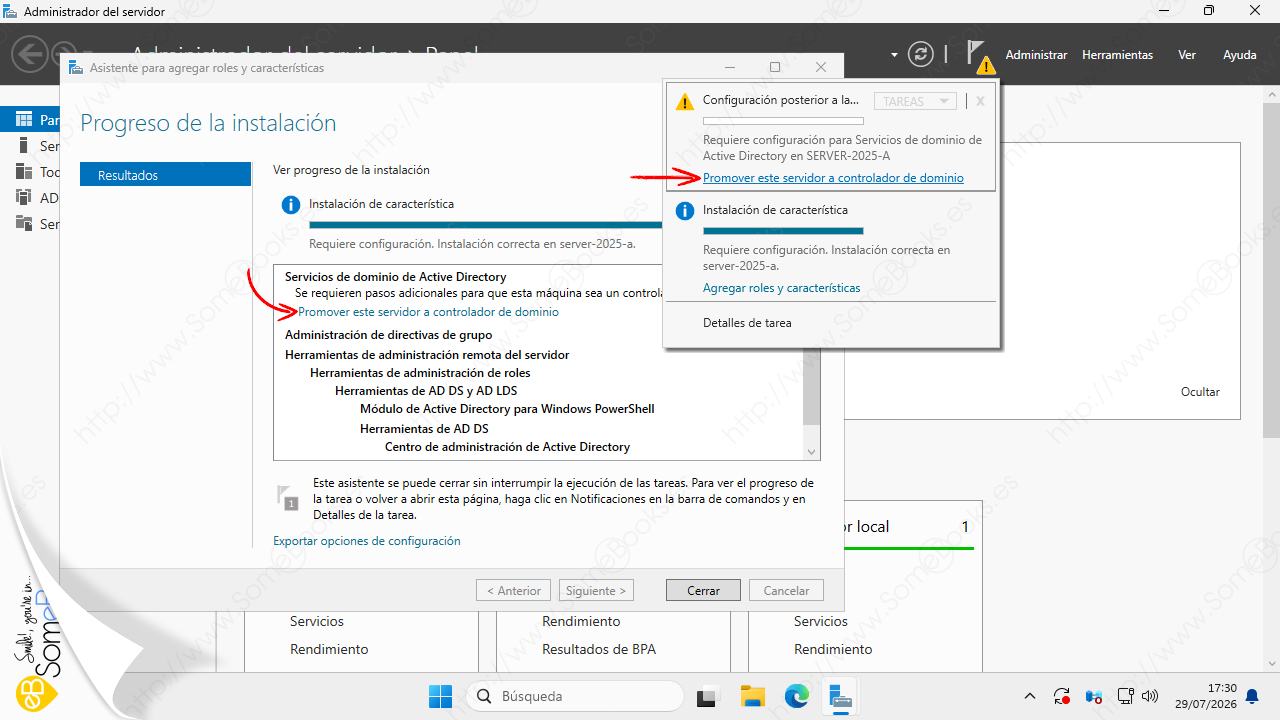The image size is (1280, 720).
Task: Click the Server Manager main vertical scrollbar
Action: (x=1271, y=270)
